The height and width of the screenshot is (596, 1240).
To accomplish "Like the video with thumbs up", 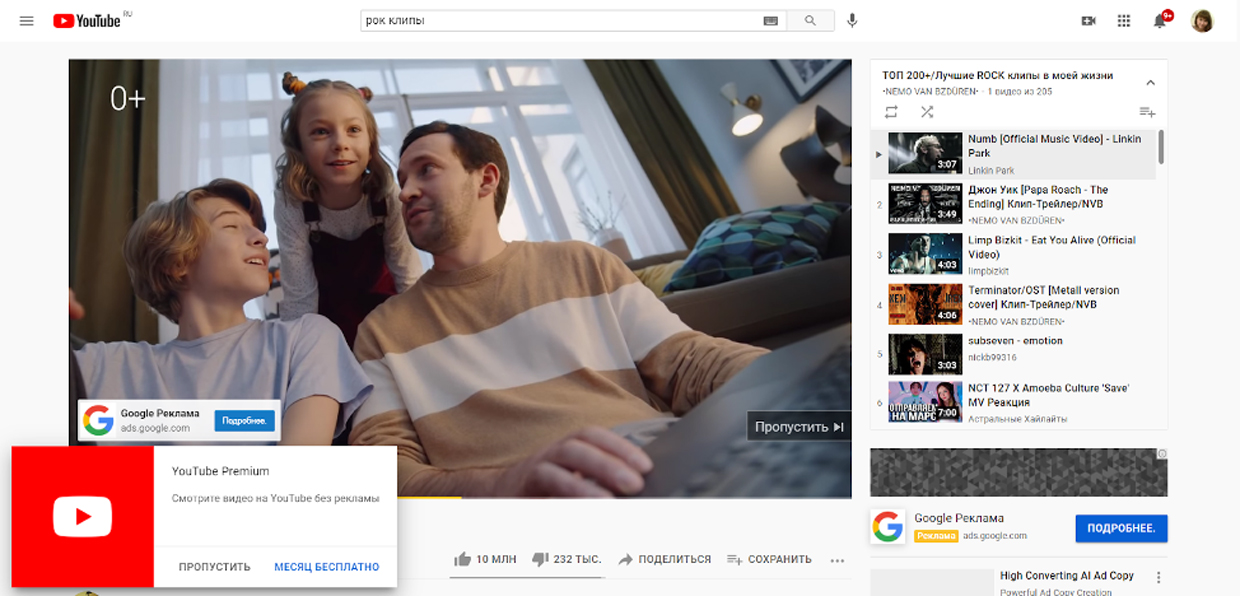I will pos(463,559).
